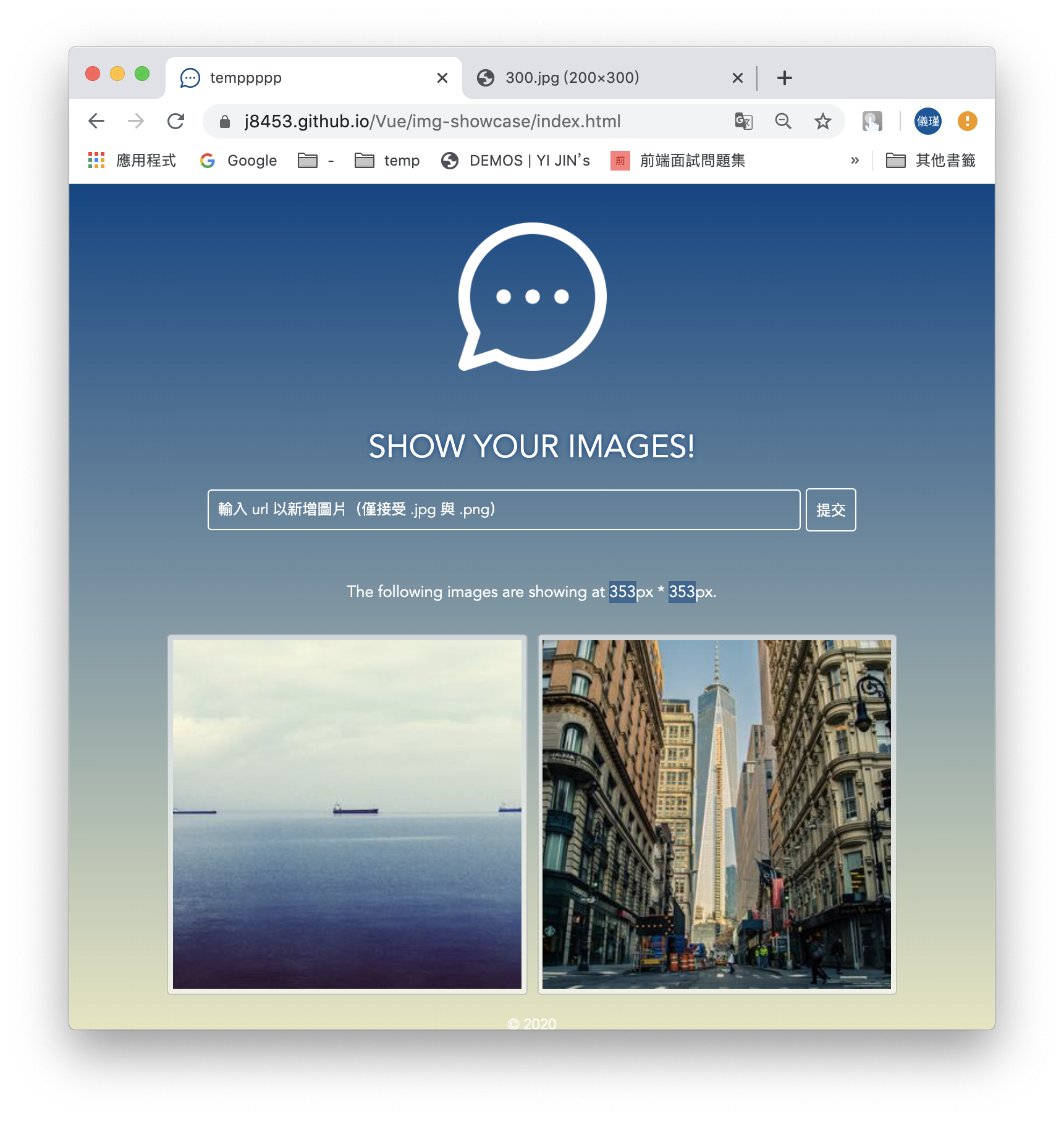Viewport: 1064px width, 1121px height.
Task: Open the DEMOS | YI JIN's bookmark
Action: point(516,161)
